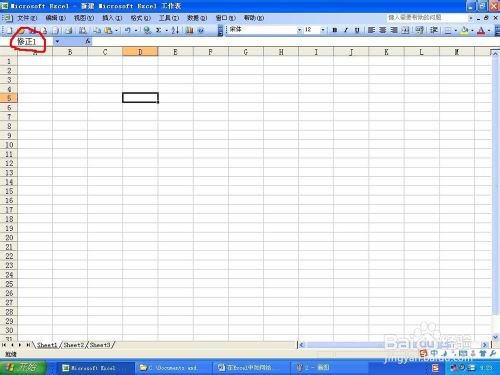Click the AutoSum sigma icon
500x375 pixels.
click(x=159, y=30)
